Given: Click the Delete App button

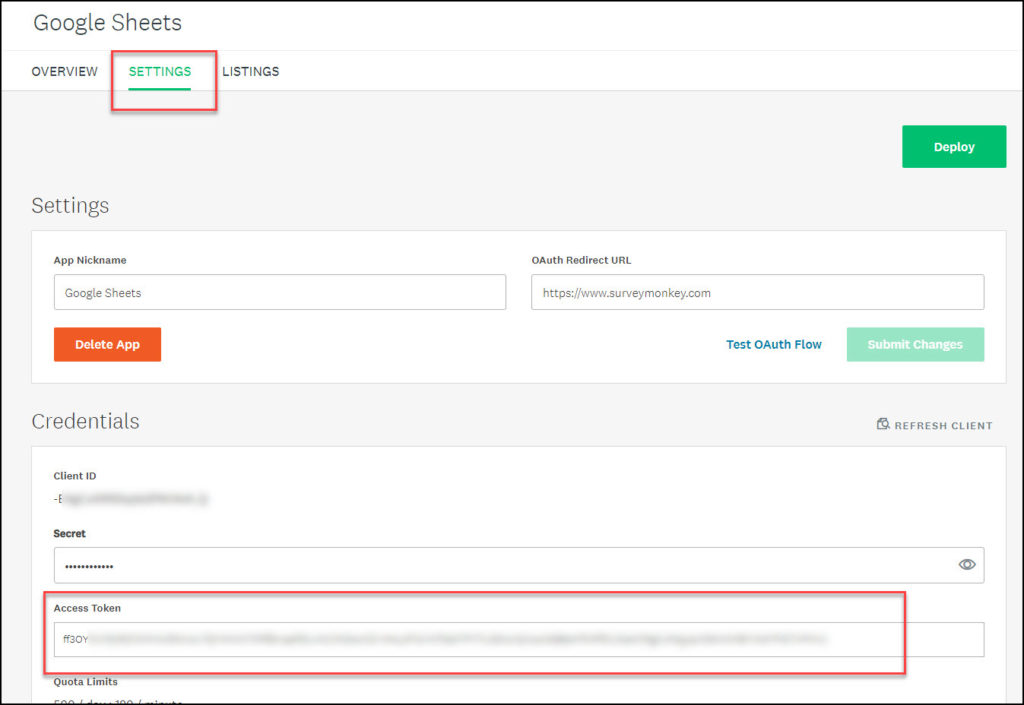Looking at the screenshot, I should click(107, 344).
